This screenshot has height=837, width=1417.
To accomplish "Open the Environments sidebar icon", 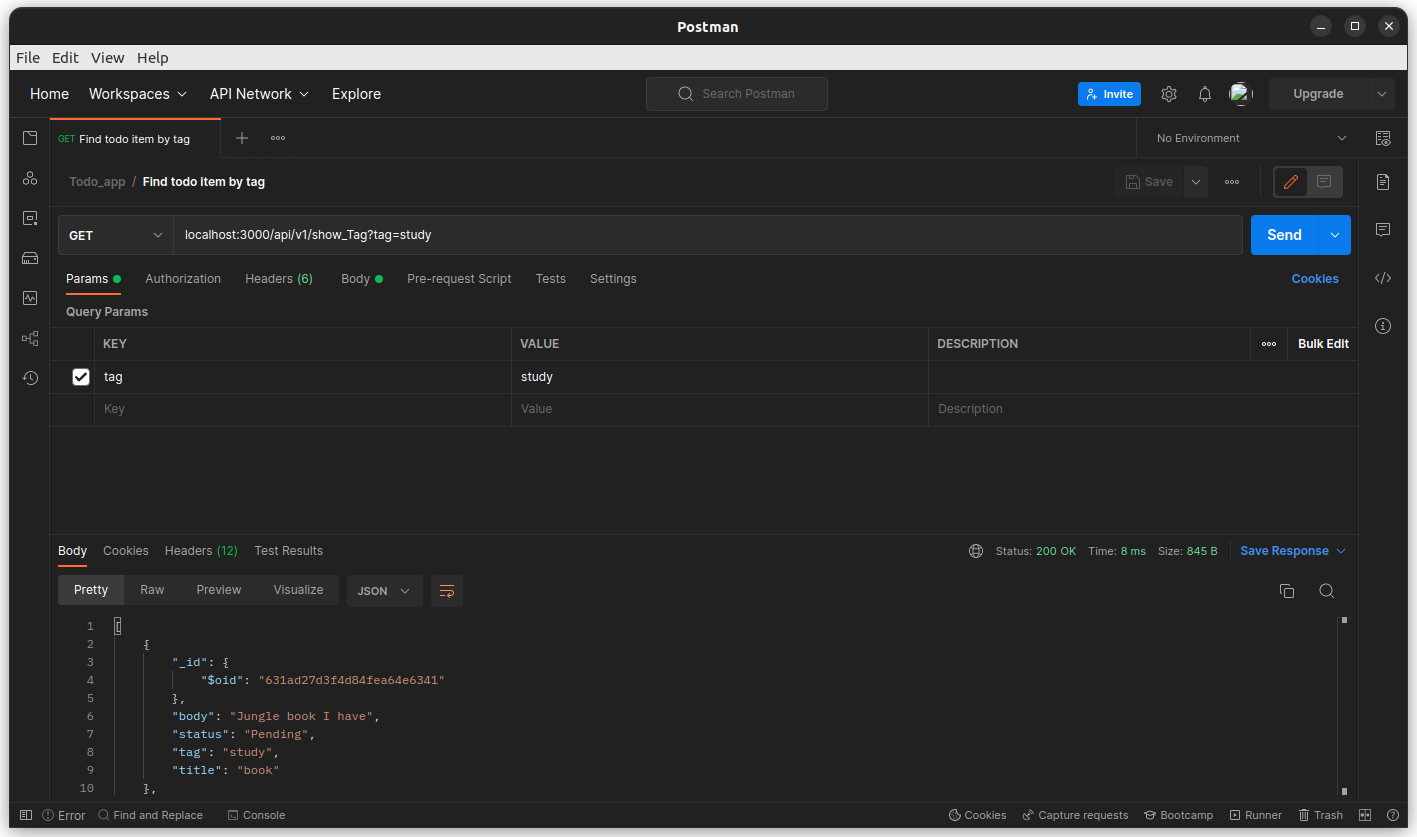I will tap(30, 218).
